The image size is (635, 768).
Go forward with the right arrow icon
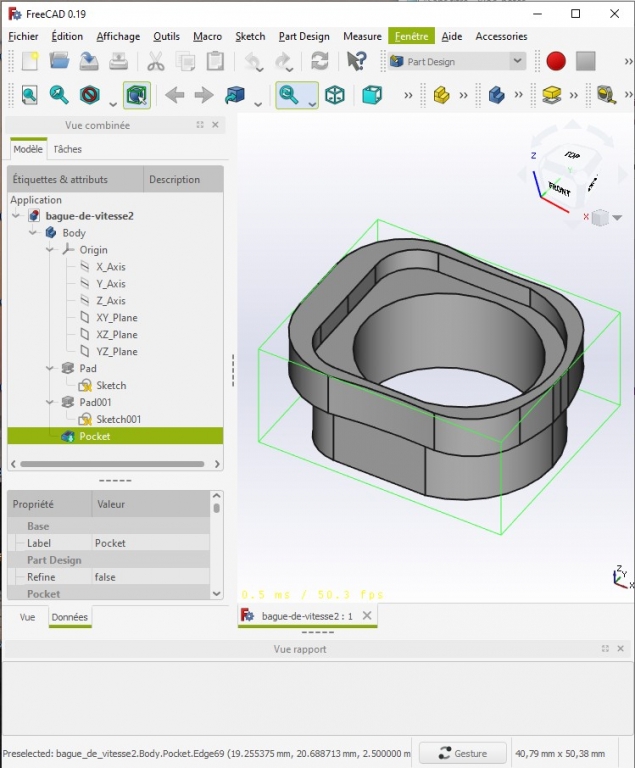click(x=204, y=95)
